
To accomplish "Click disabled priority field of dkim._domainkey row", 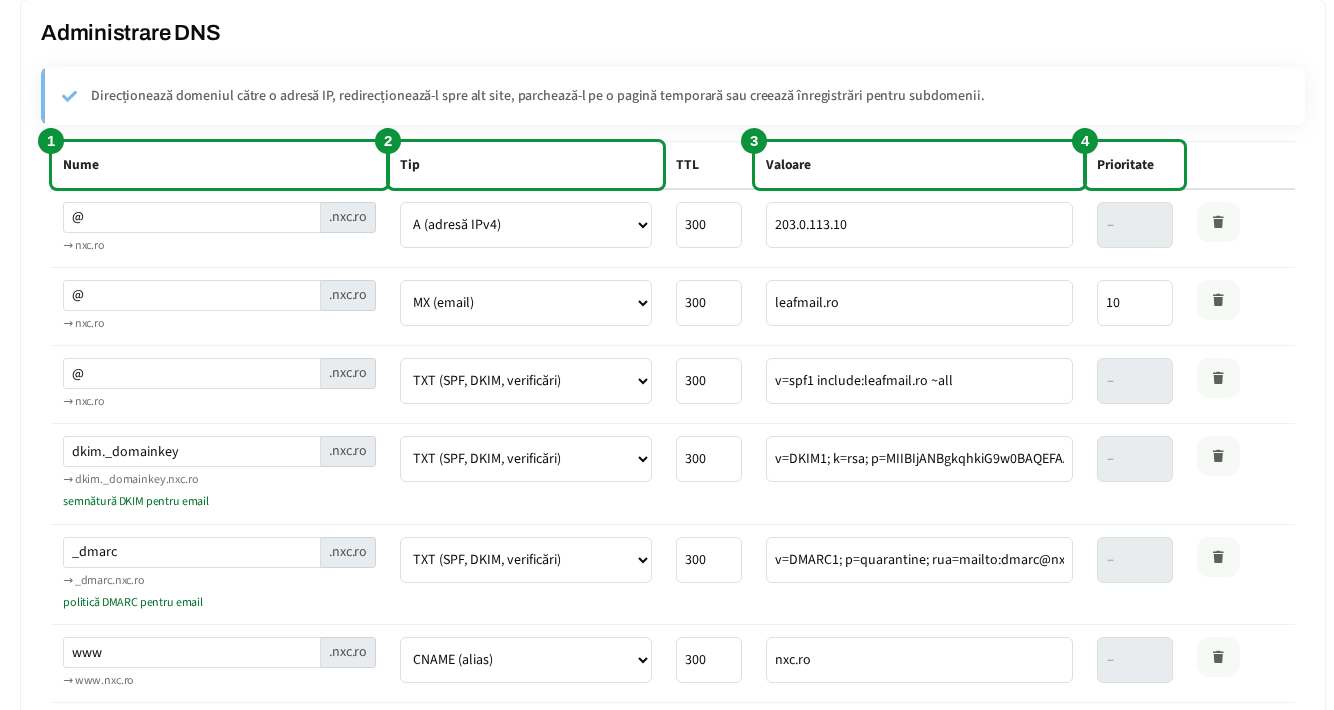I will coord(1135,459).
